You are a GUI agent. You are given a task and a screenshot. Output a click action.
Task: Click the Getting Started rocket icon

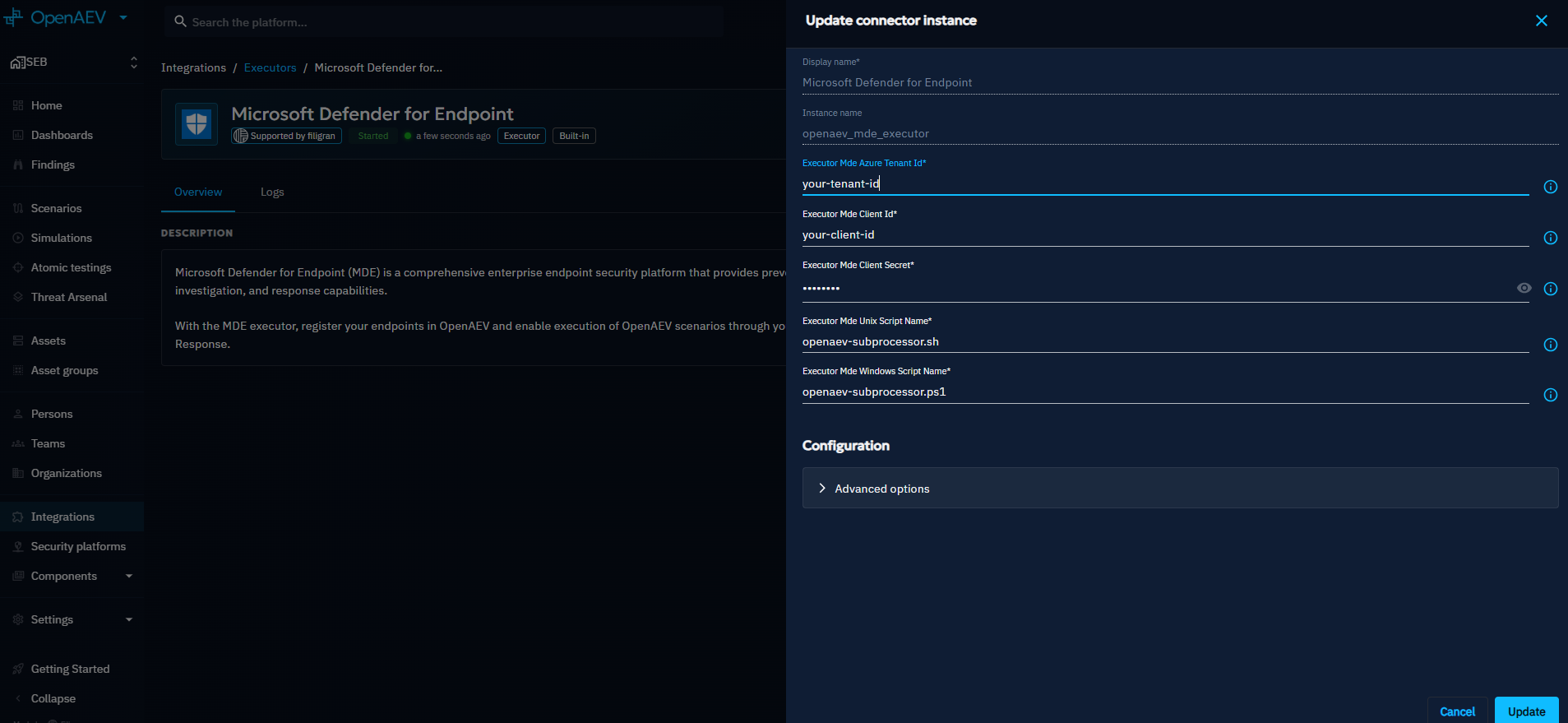pyautogui.click(x=18, y=669)
